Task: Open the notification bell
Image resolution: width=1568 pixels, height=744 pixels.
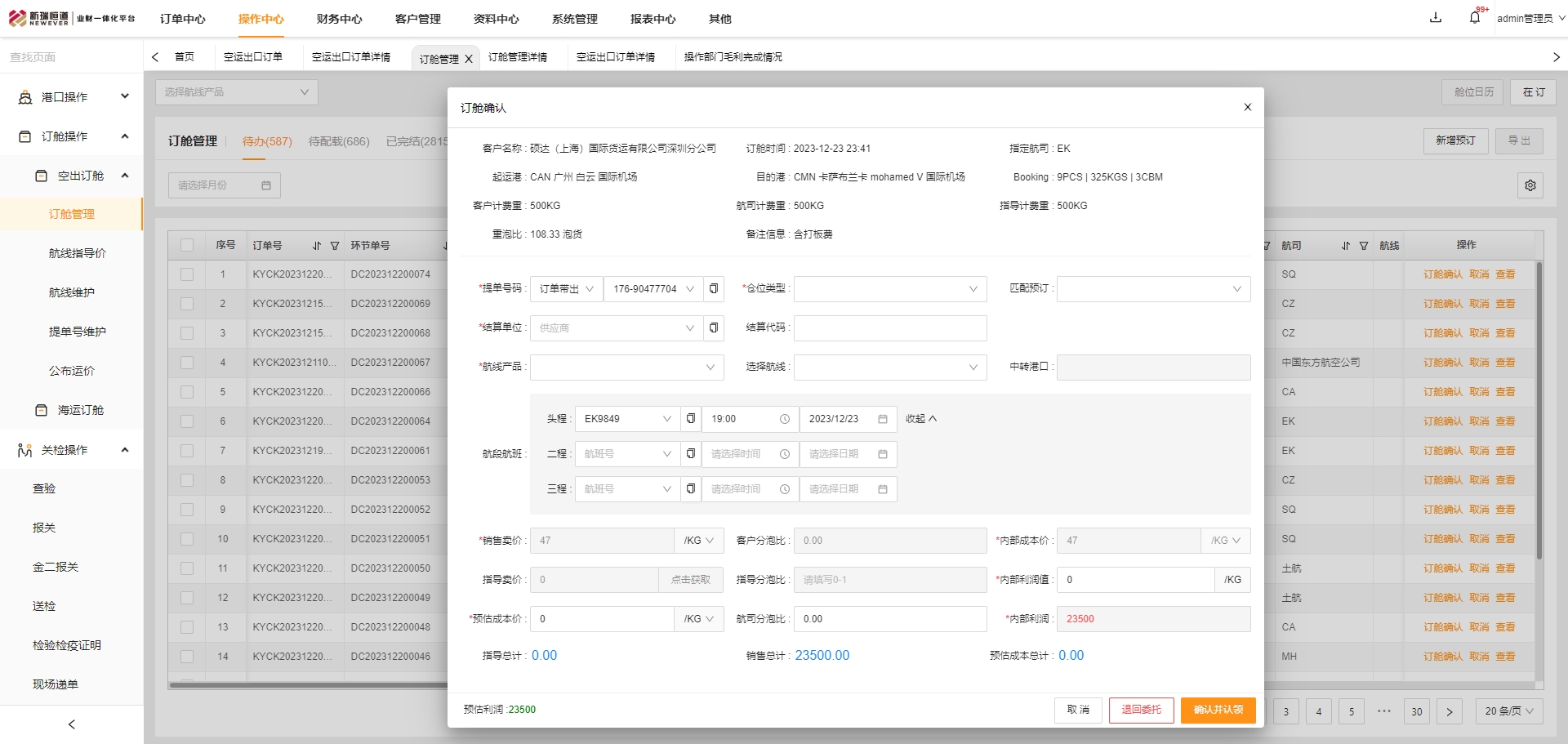Action: click(x=1475, y=17)
